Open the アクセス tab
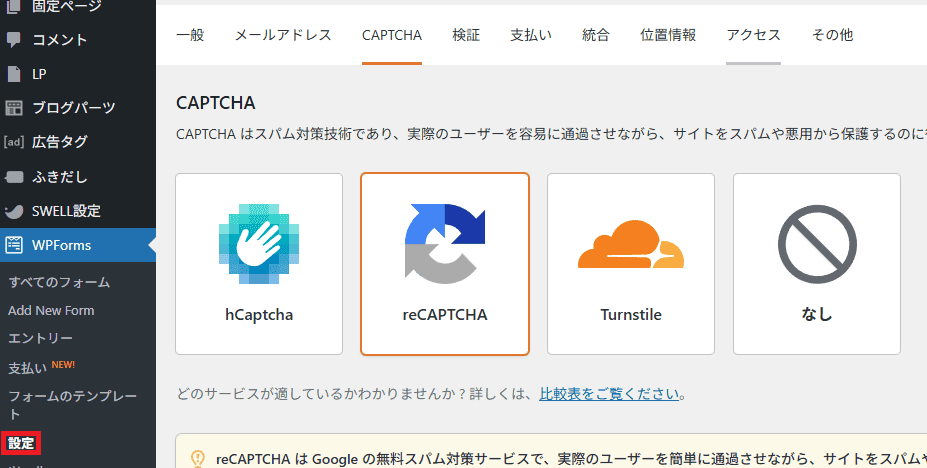The width and height of the screenshot is (927, 468). [x=754, y=35]
